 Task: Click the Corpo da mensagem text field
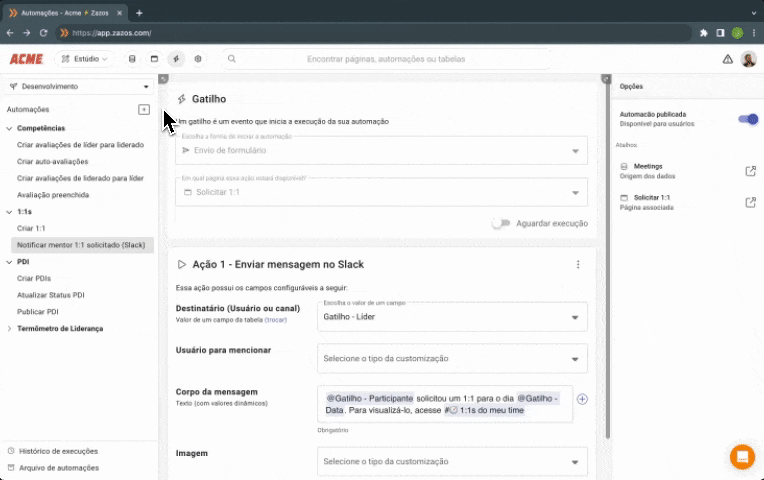click(x=445, y=404)
